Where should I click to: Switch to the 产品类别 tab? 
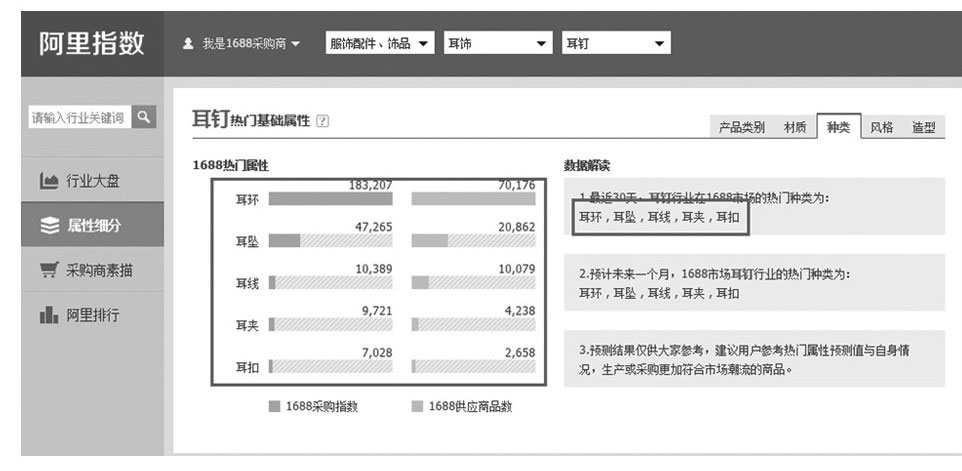[742, 128]
